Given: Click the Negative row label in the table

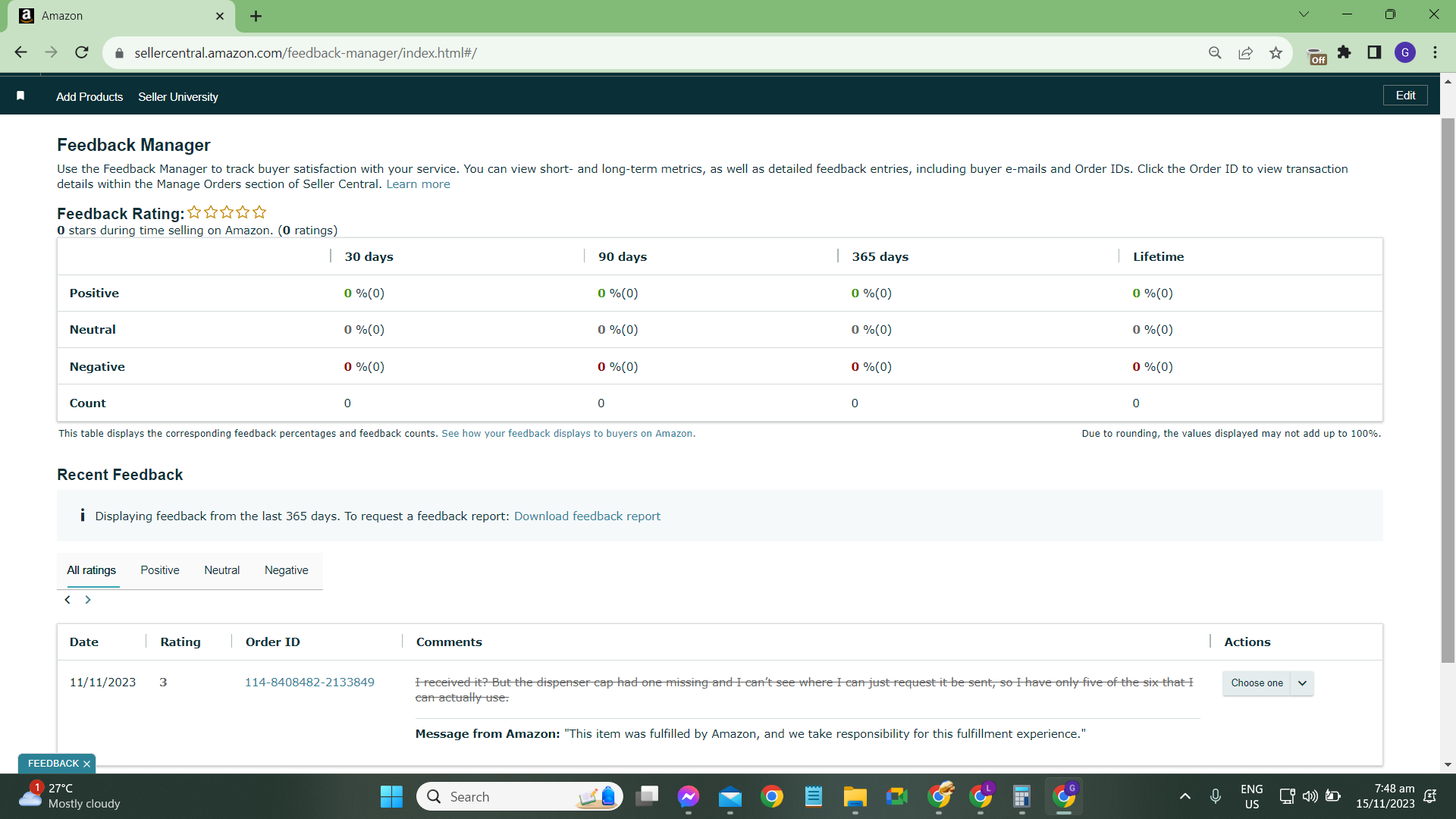Looking at the screenshot, I should (x=97, y=367).
